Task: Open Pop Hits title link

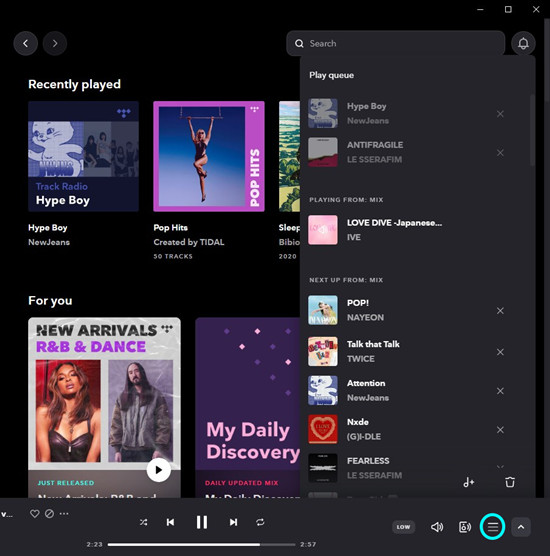Action: click(171, 228)
